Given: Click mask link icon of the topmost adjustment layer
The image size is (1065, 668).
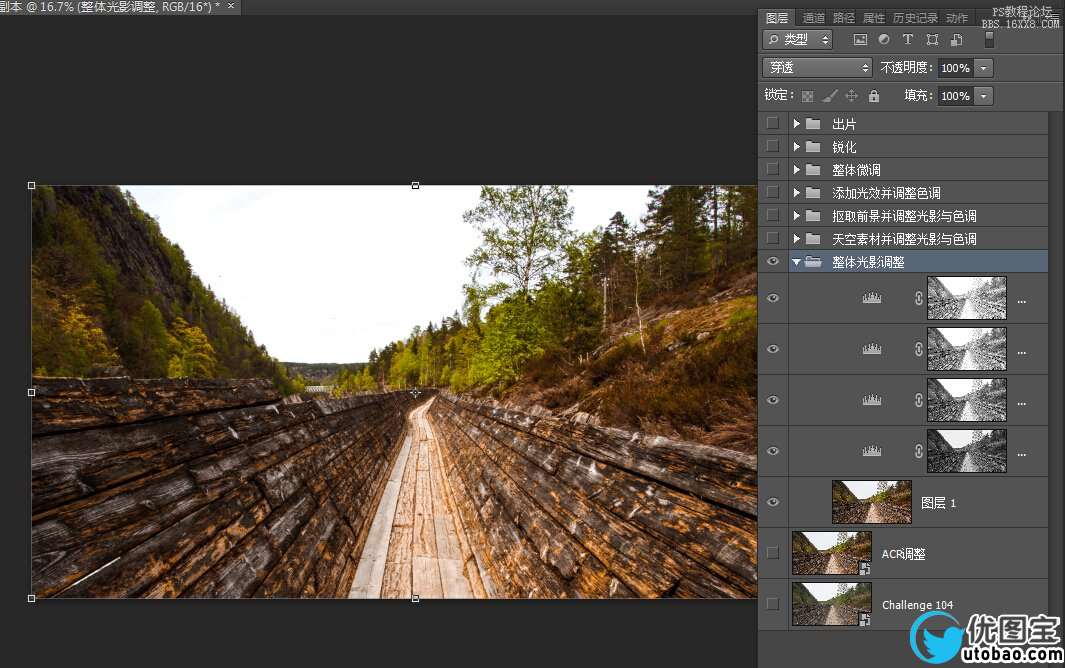Looking at the screenshot, I should tap(919, 298).
